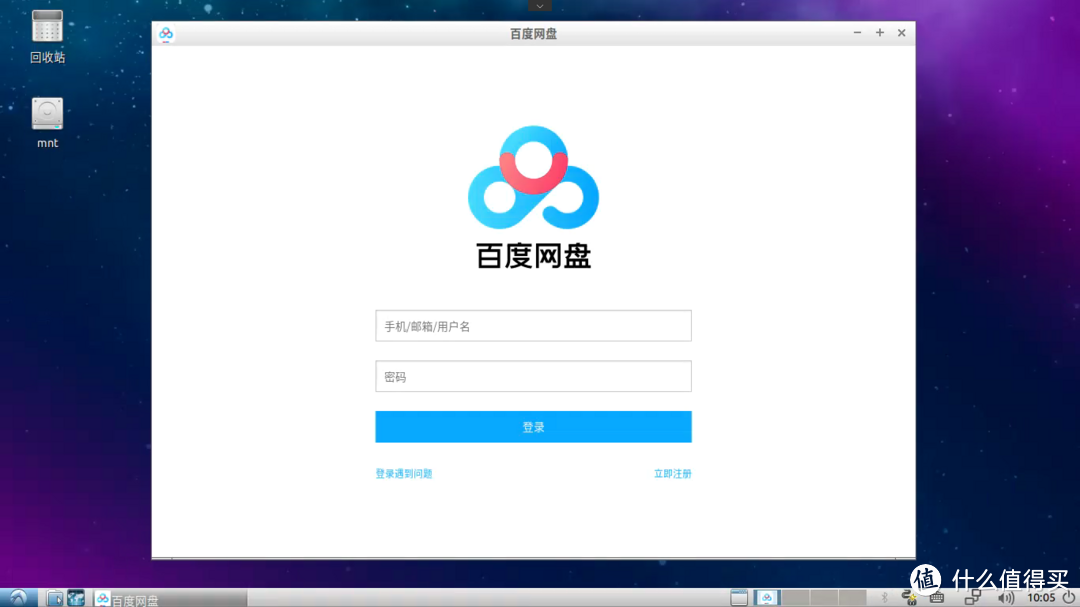Click the power button tray icon

pyautogui.click(x=1068, y=597)
